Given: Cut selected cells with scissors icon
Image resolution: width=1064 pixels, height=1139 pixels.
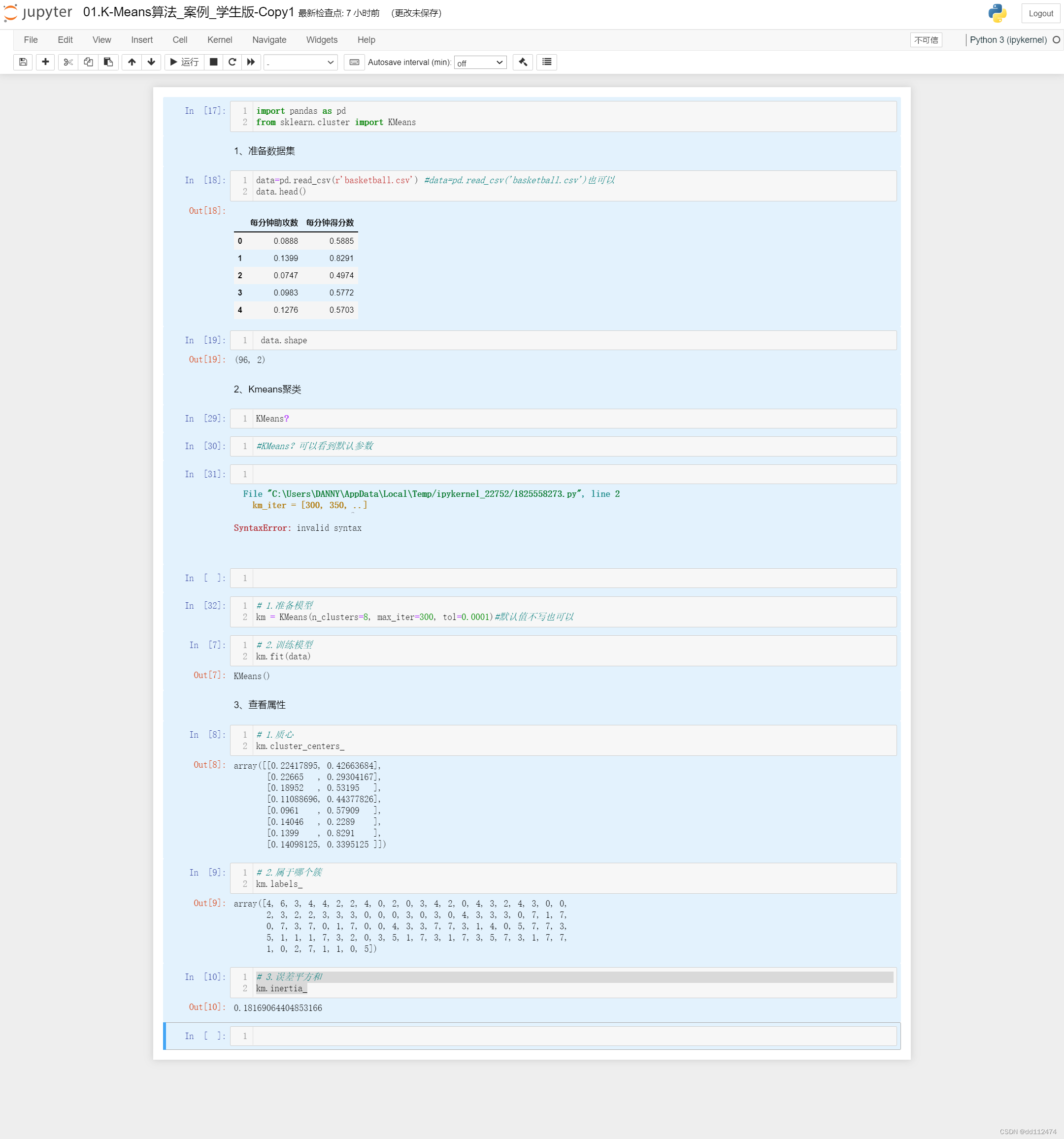Looking at the screenshot, I should coord(68,62).
